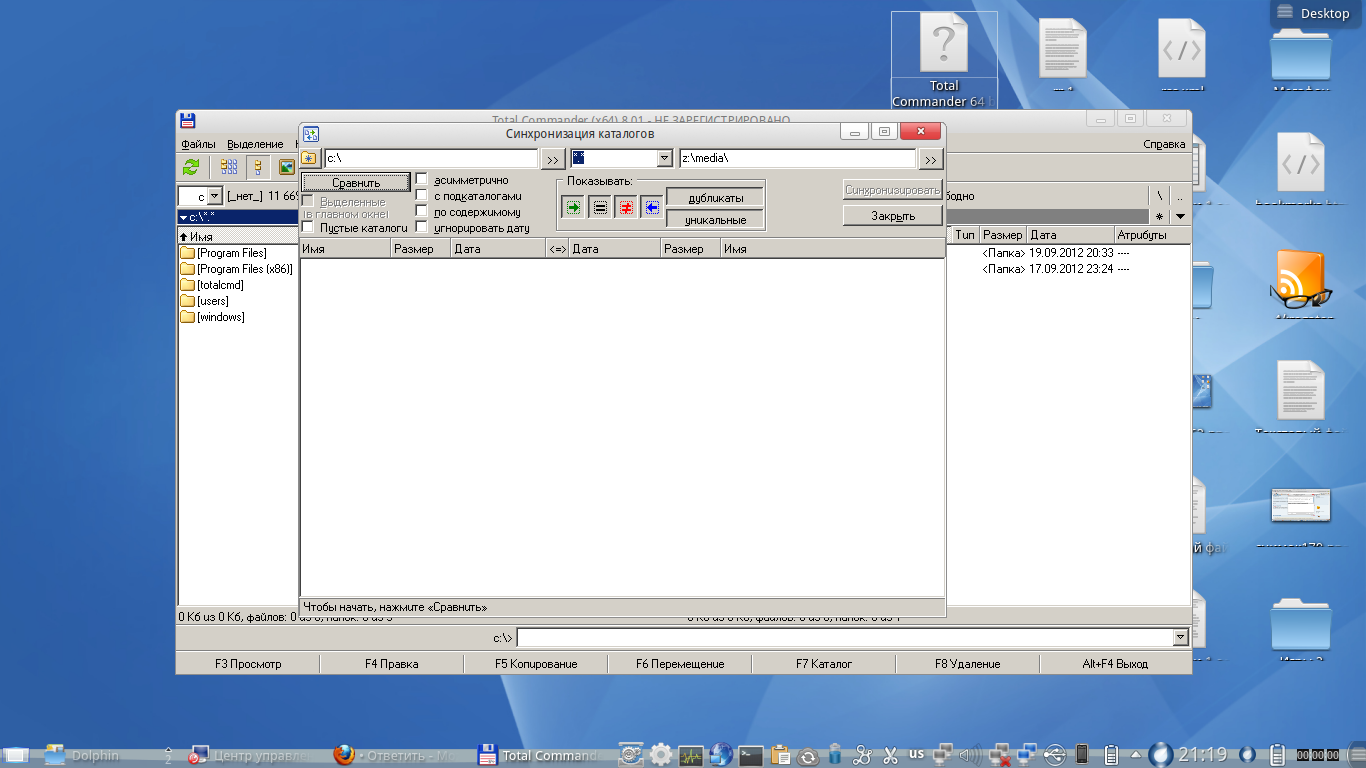The height and width of the screenshot is (768, 1366).
Task: Switch keyboard layout via the us indicator
Action: coord(916,754)
